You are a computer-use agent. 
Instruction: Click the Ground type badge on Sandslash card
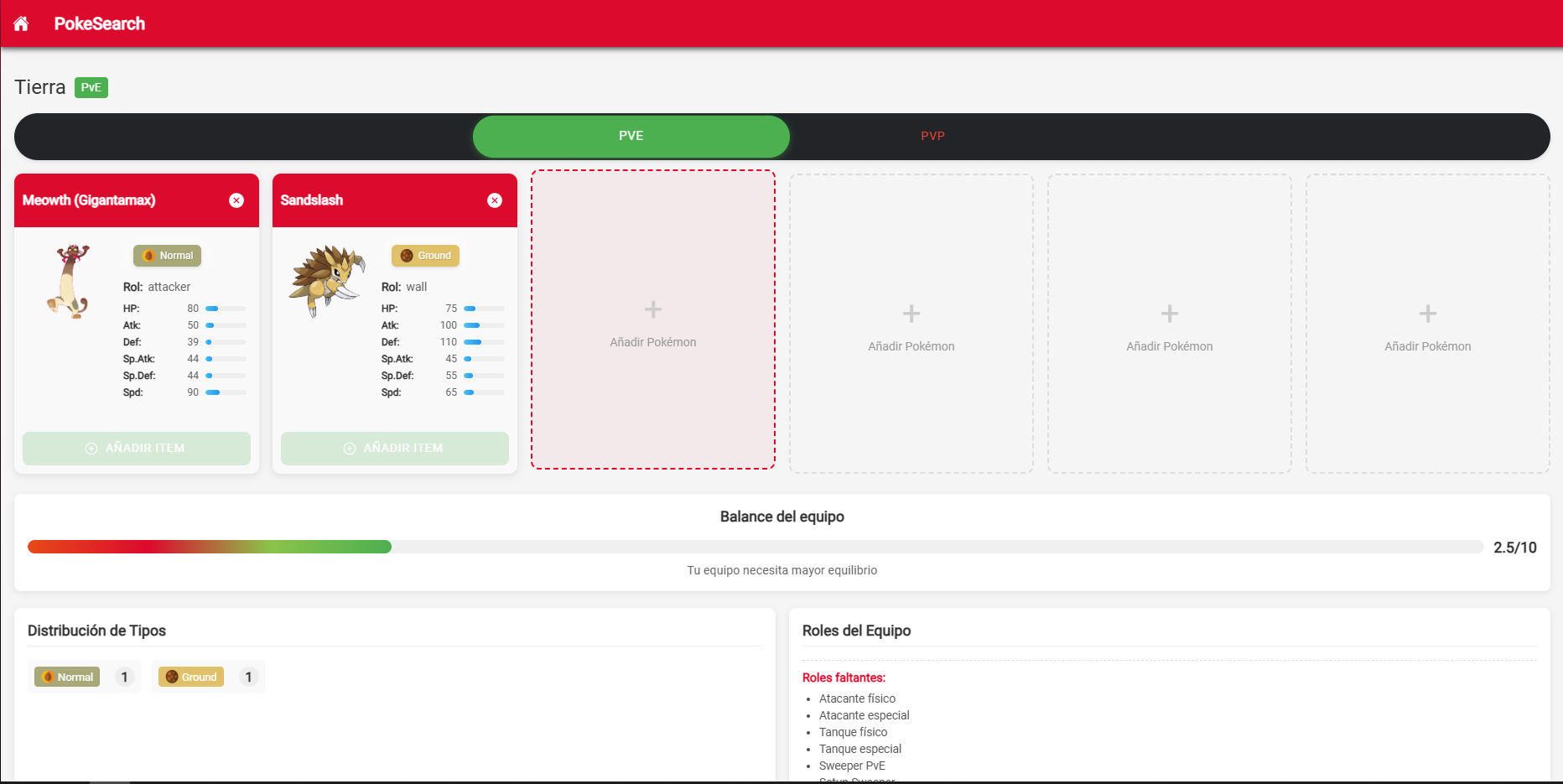pyautogui.click(x=425, y=256)
